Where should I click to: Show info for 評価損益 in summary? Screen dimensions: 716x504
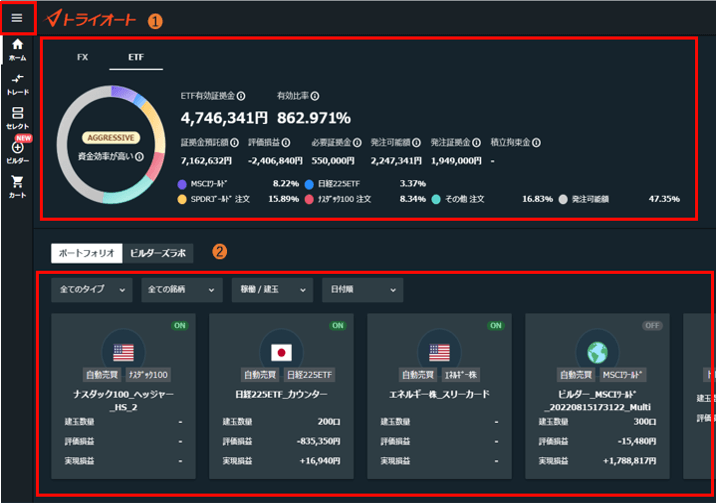pos(286,143)
